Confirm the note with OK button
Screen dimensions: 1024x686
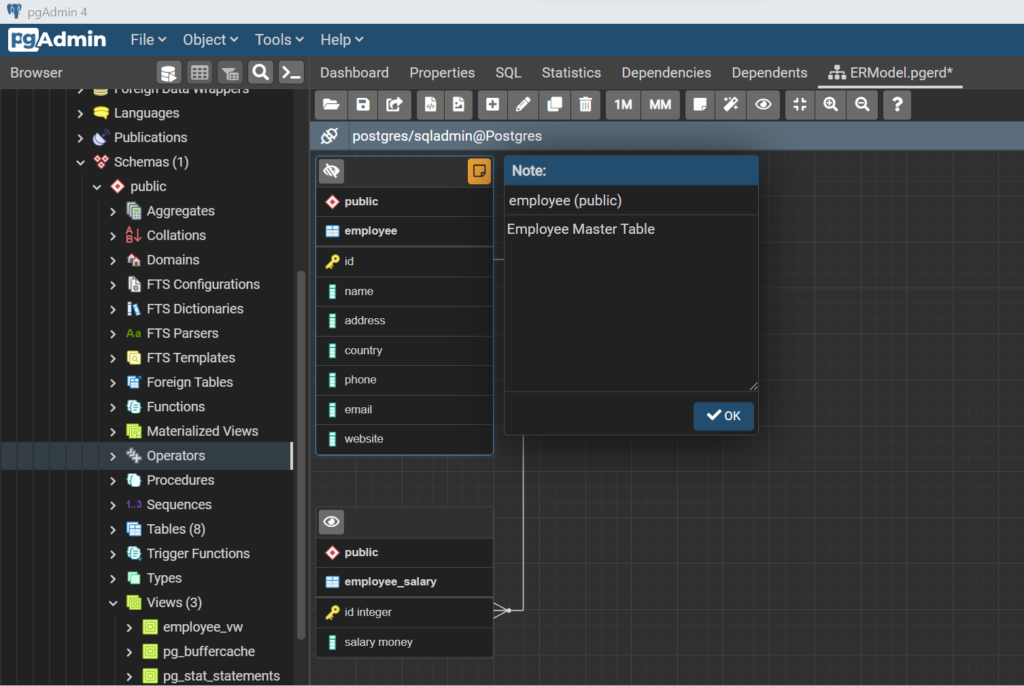click(x=724, y=416)
